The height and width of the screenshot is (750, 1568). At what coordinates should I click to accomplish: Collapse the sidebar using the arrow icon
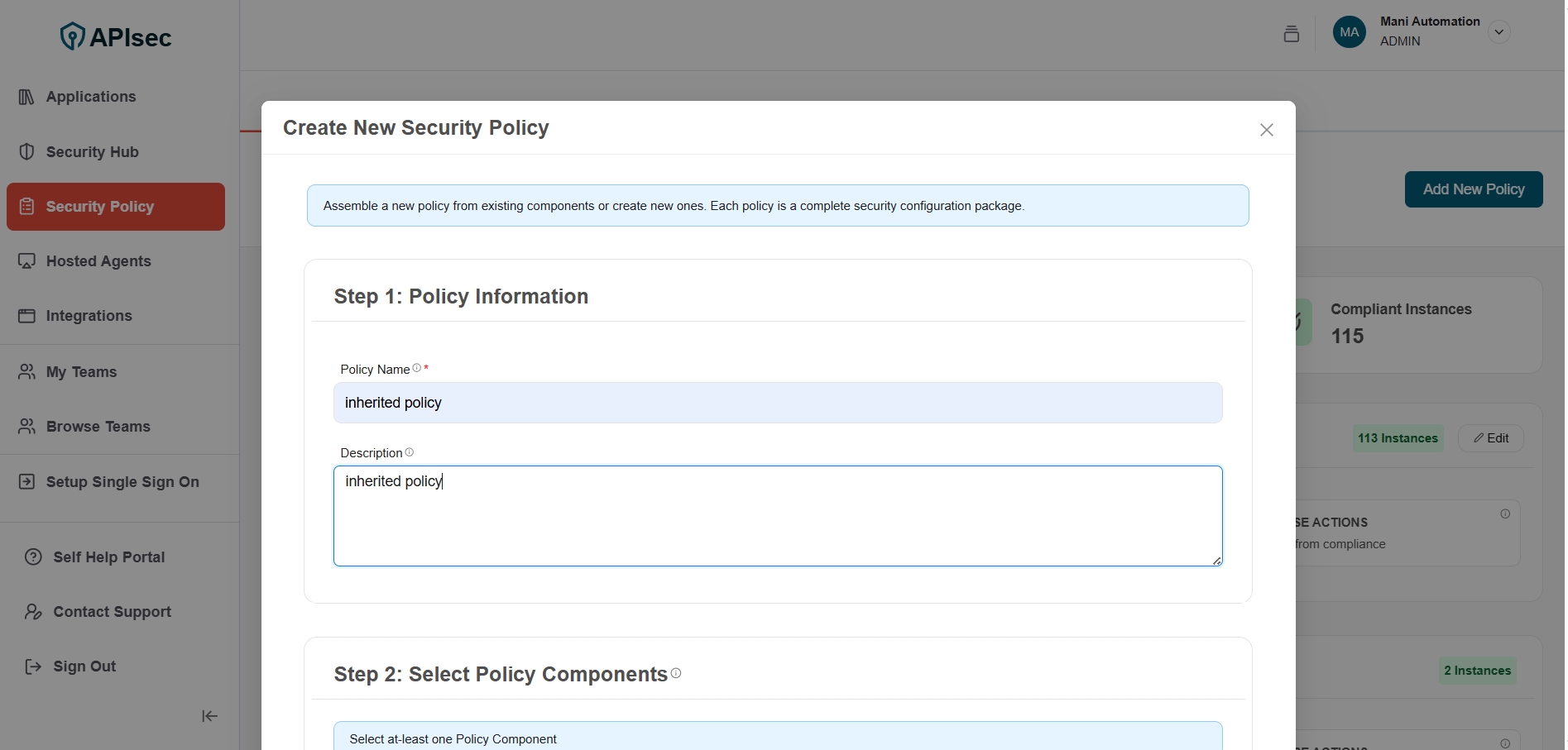[x=209, y=715]
